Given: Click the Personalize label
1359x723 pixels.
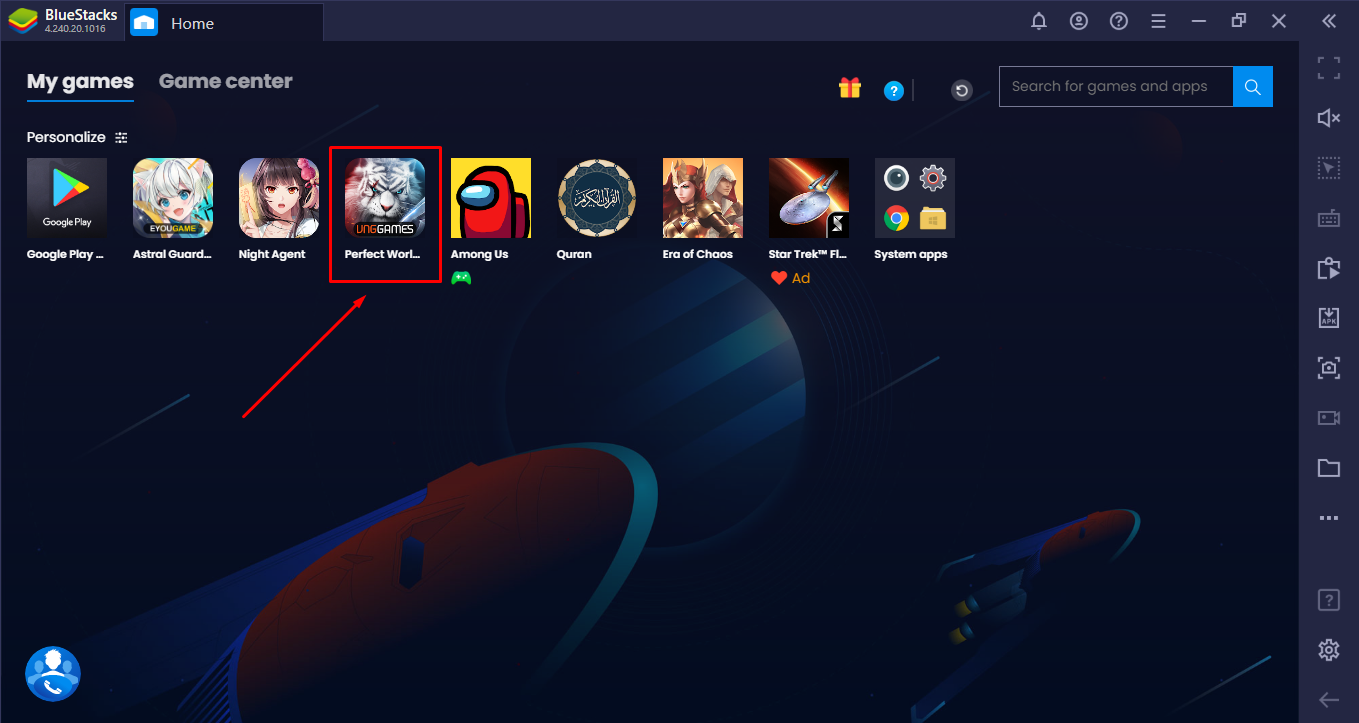Looking at the screenshot, I should point(66,137).
